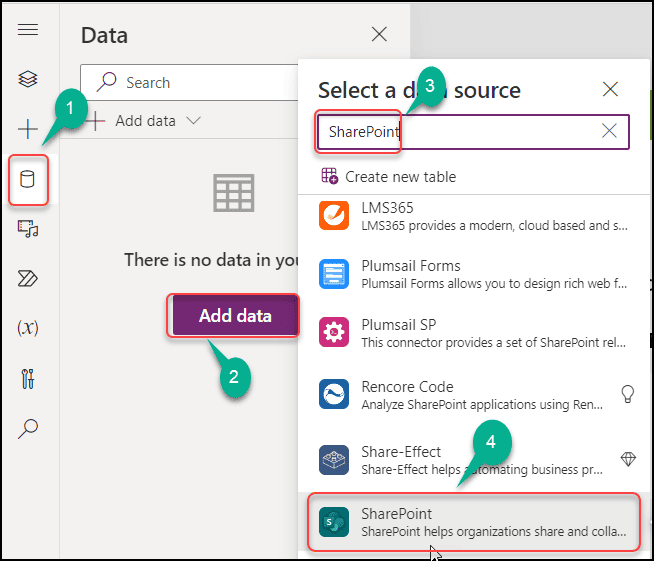Click the magnifier icon in Data search box
The height and width of the screenshot is (561, 654).
106,82
